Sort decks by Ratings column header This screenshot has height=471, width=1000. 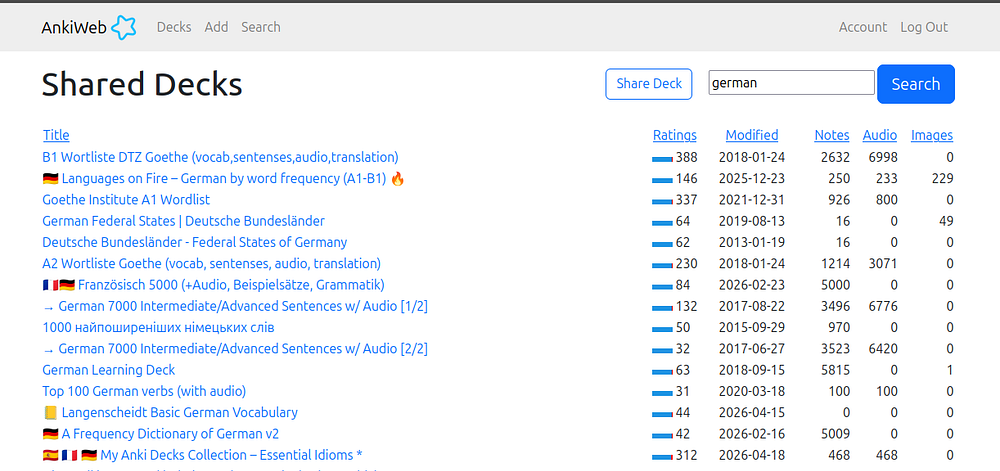(675, 135)
